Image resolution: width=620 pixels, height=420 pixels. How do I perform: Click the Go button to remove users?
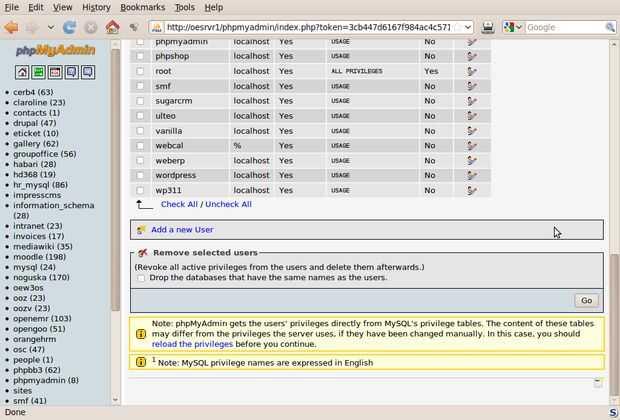click(586, 301)
